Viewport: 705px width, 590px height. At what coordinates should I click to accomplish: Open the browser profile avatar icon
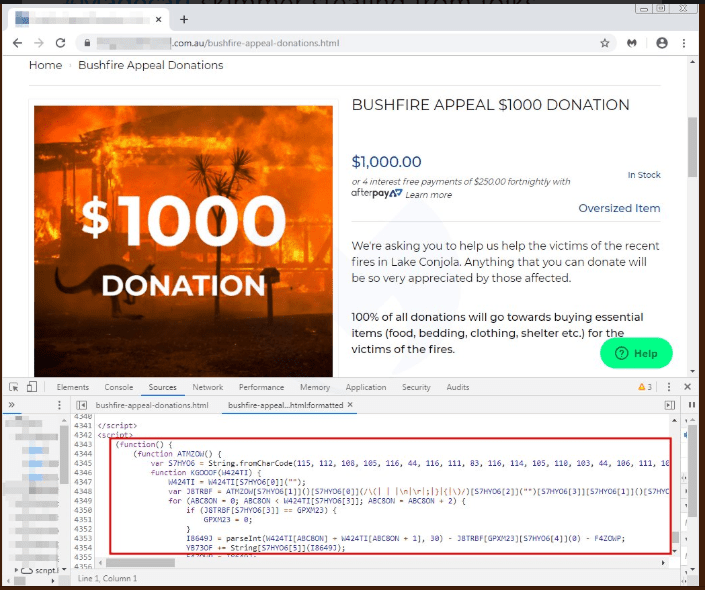tap(662, 43)
